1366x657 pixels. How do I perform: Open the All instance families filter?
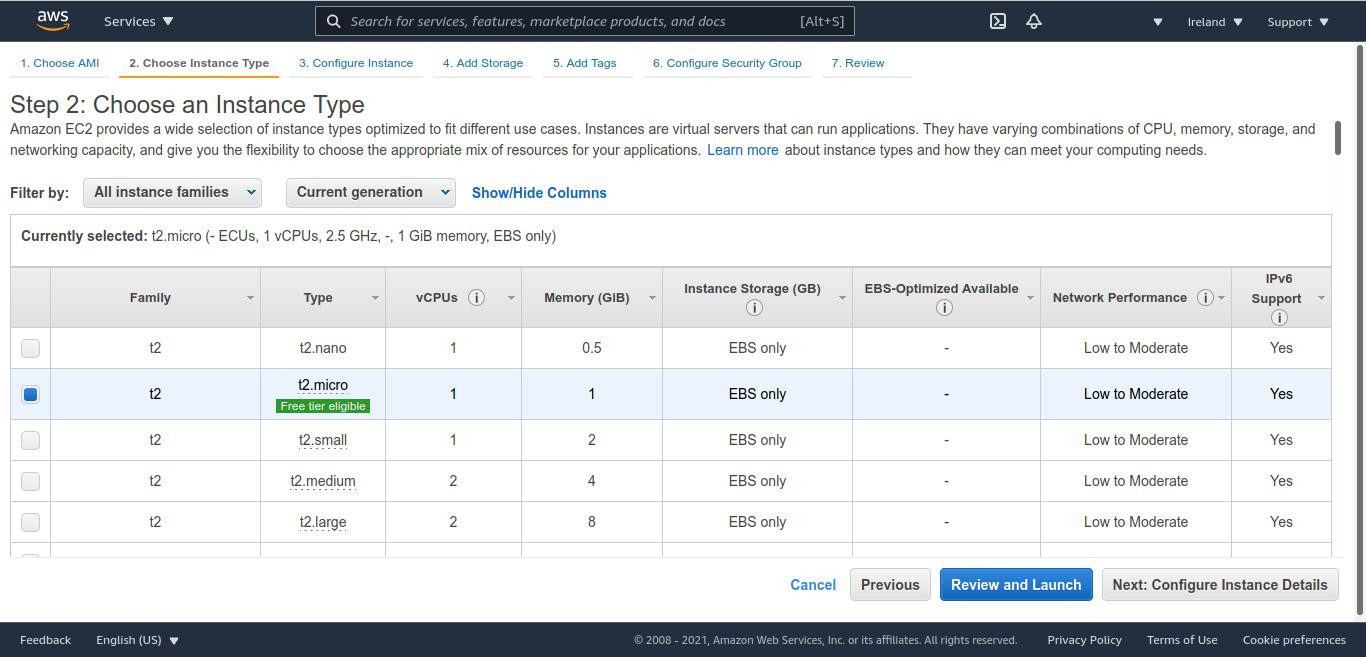click(172, 192)
